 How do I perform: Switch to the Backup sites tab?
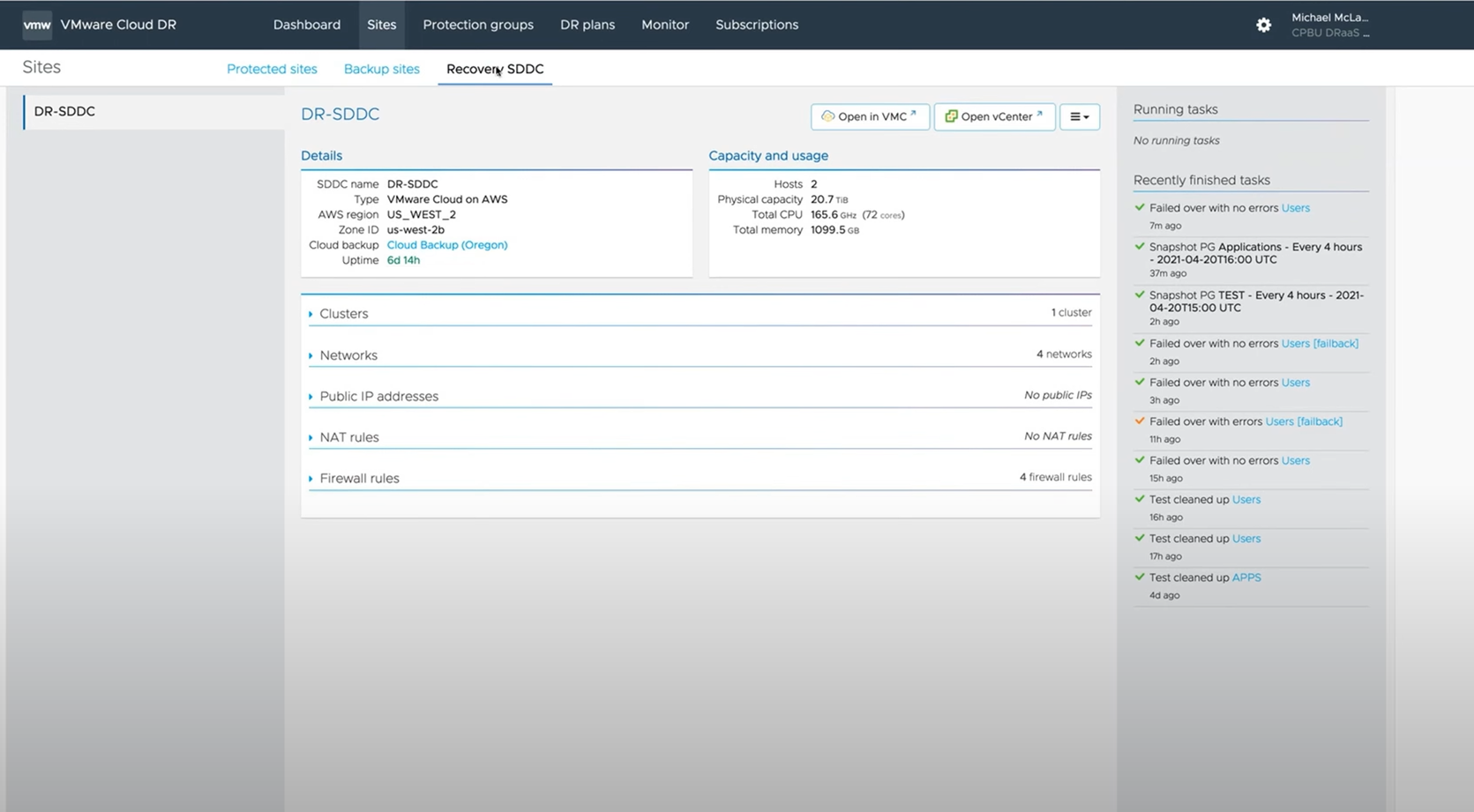pos(381,69)
